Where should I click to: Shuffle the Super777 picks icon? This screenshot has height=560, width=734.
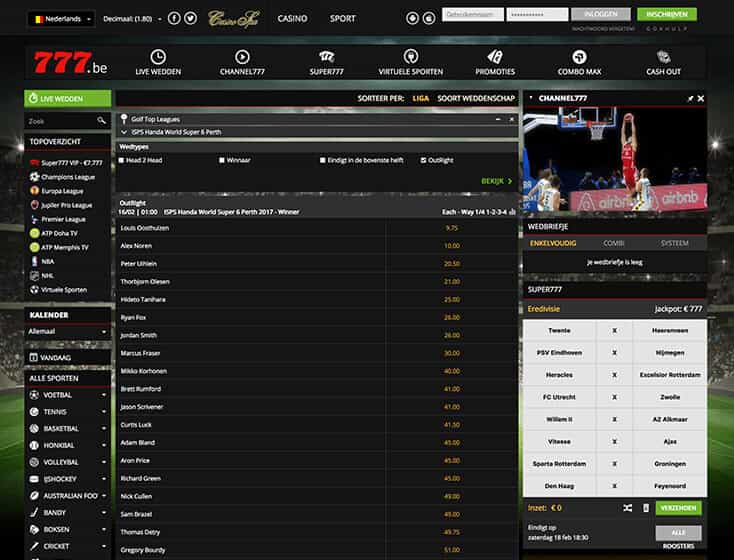click(628, 508)
